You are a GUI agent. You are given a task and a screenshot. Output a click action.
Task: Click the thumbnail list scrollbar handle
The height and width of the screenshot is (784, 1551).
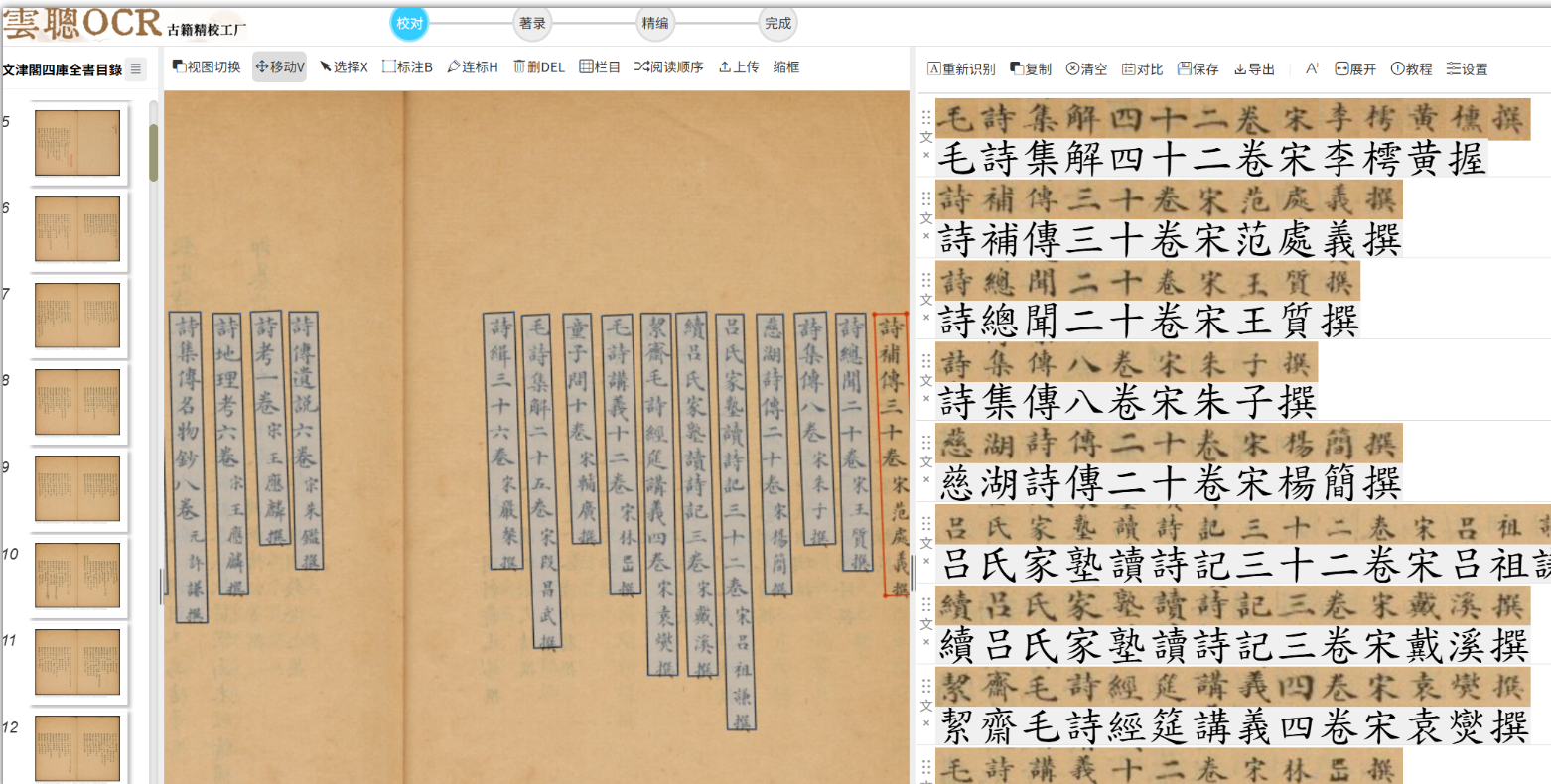click(153, 153)
